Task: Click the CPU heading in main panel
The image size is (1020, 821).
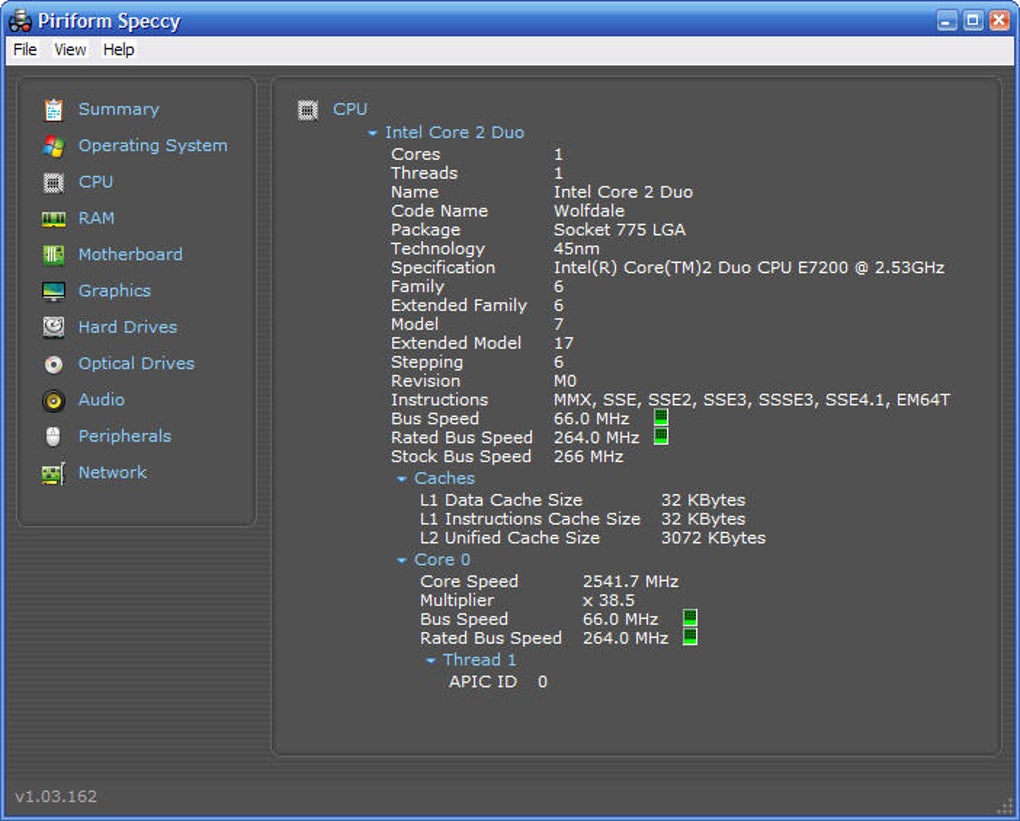Action: point(350,109)
